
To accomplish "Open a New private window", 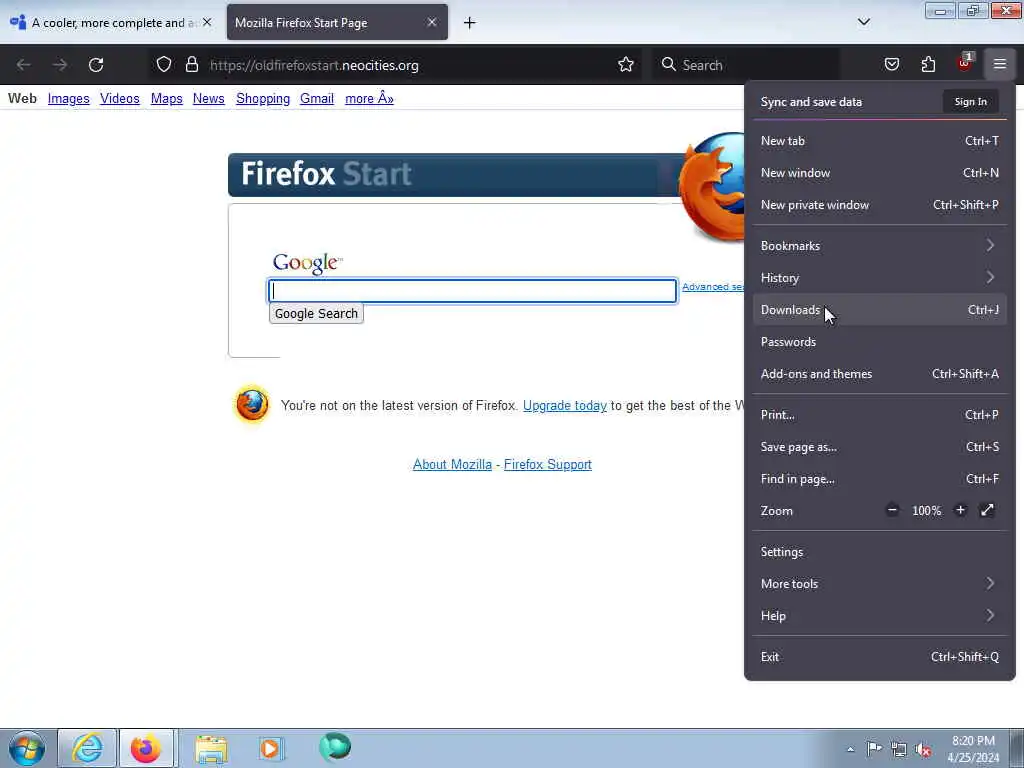I will (x=880, y=204).
